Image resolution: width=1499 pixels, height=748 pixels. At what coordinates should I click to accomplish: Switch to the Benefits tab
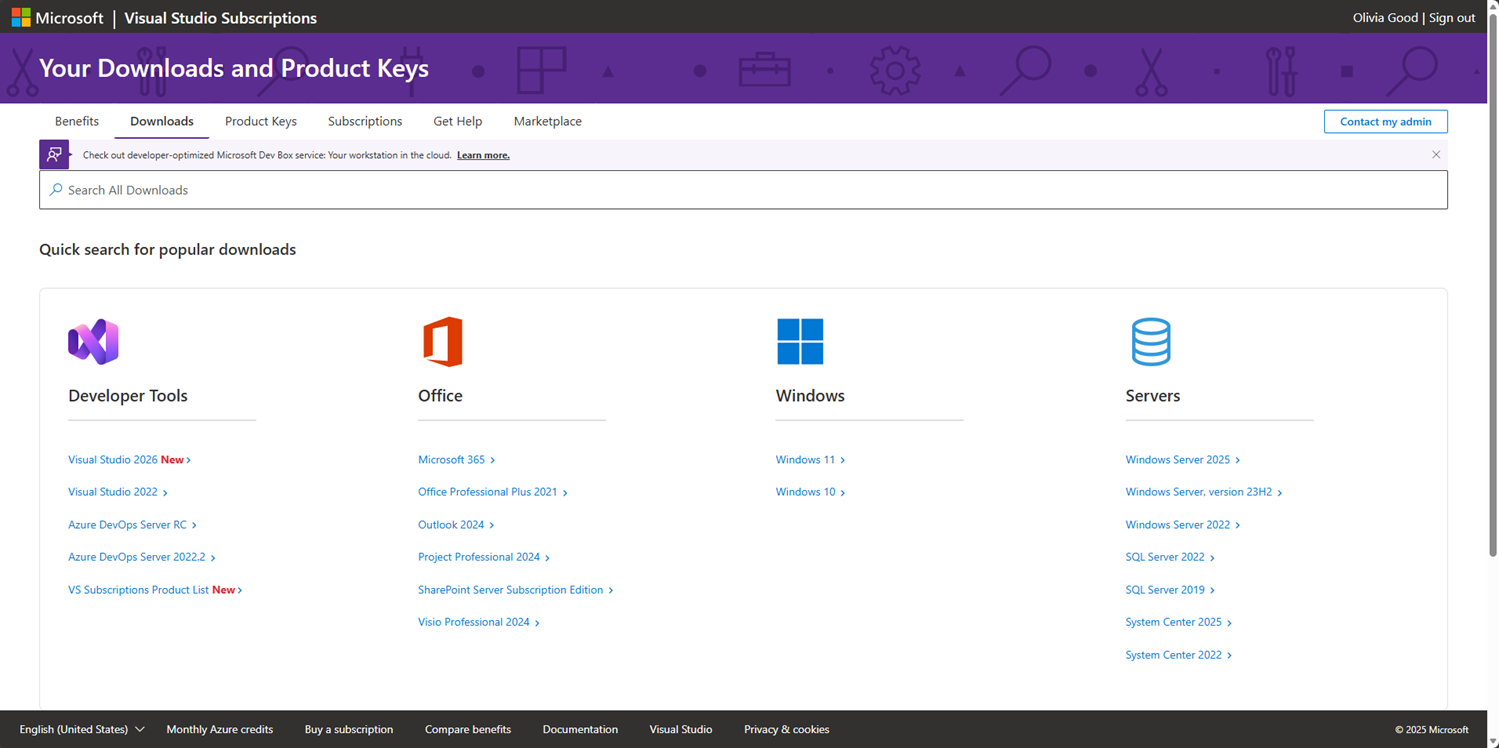(76, 121)
